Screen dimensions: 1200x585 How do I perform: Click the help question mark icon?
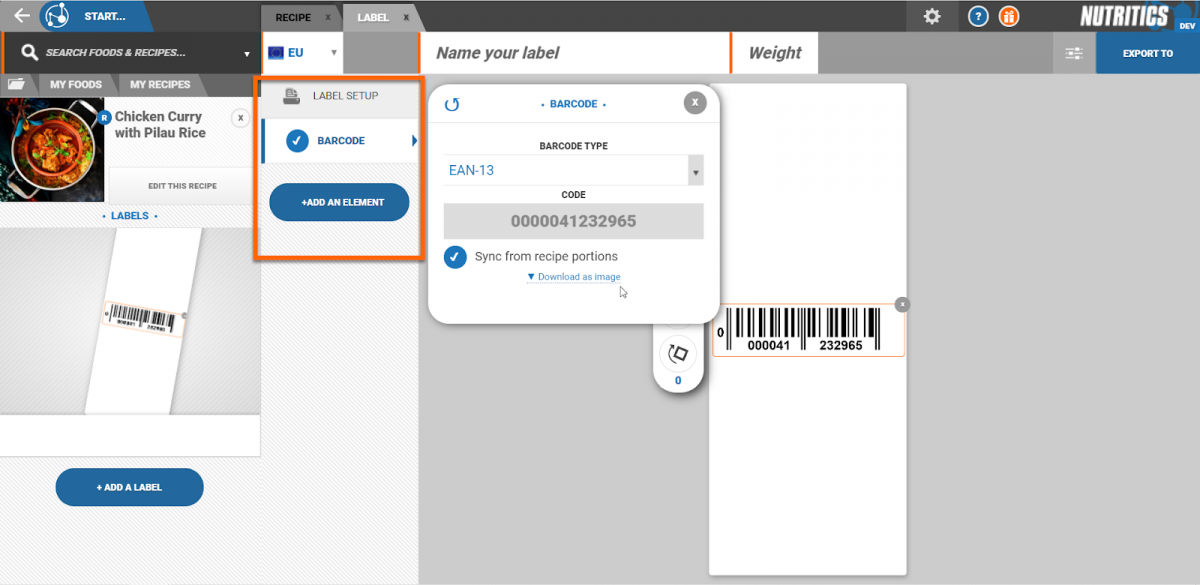tap(979, 16)
